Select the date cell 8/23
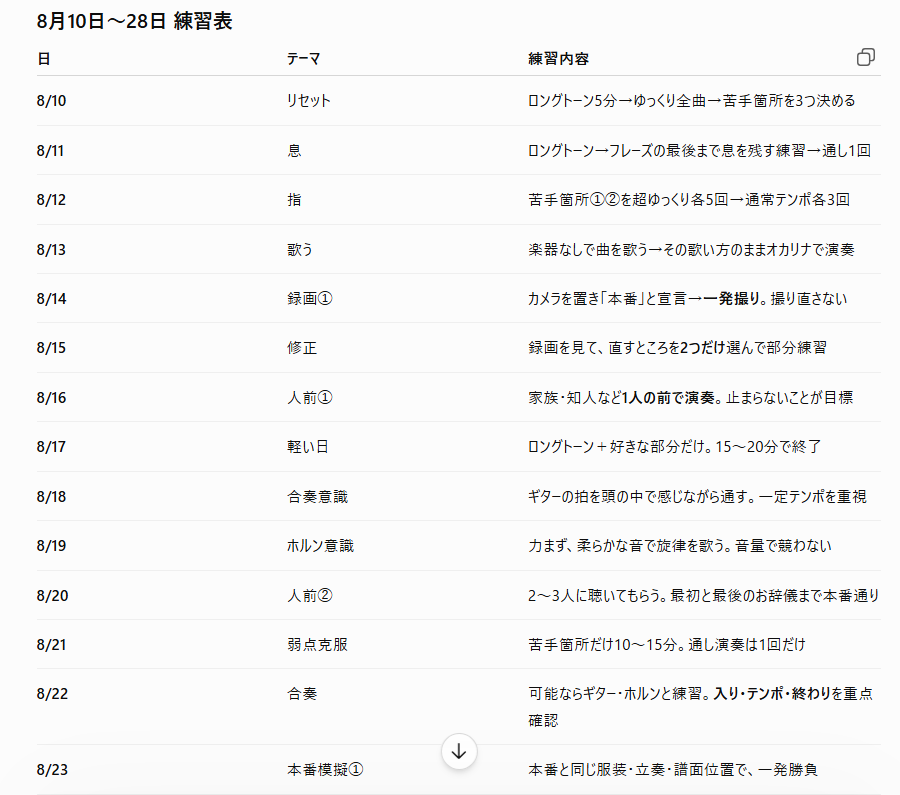The height and width of the screenshot is (795, 900). 52,769
